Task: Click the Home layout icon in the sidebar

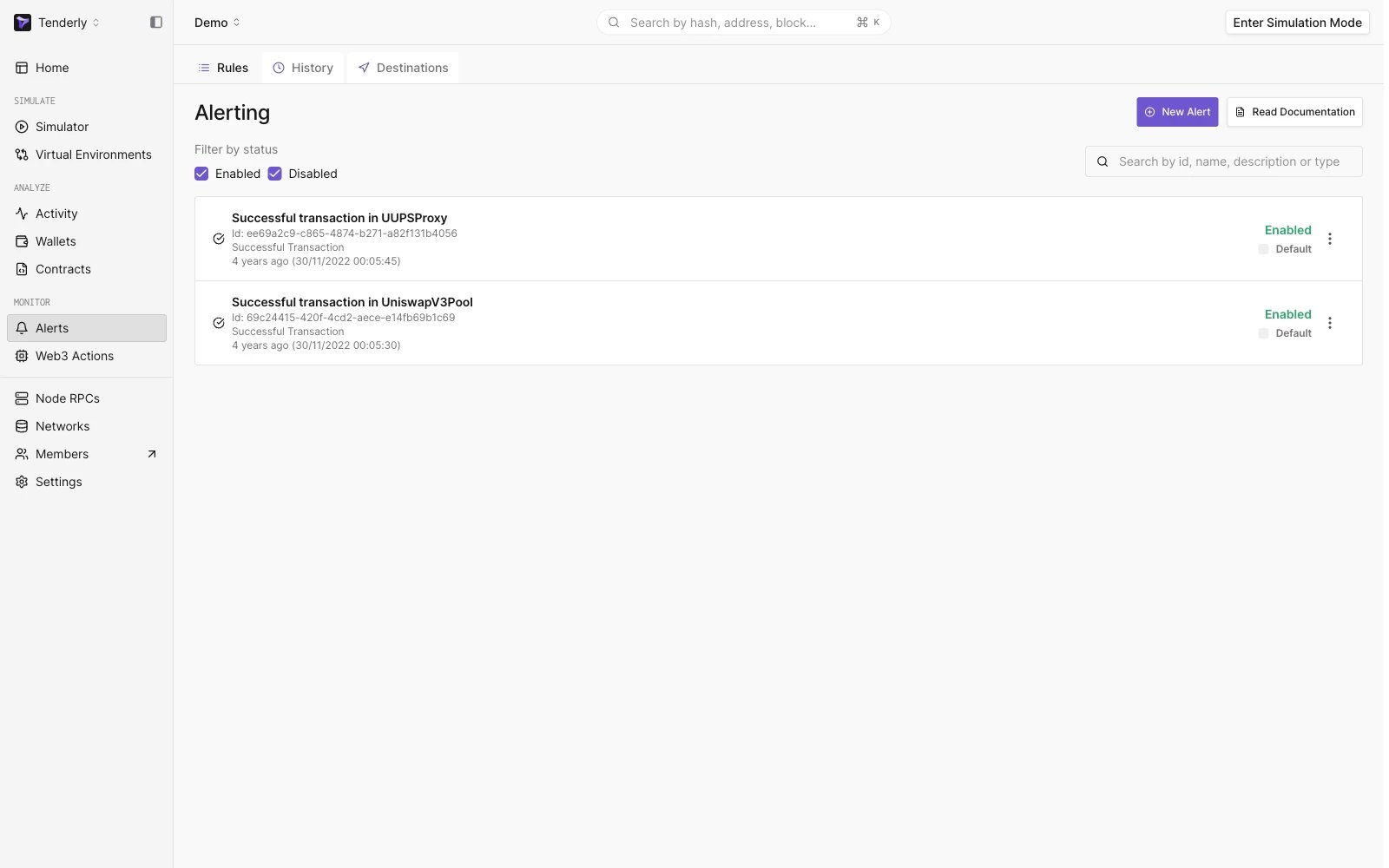Action: (x=22, y=68)
